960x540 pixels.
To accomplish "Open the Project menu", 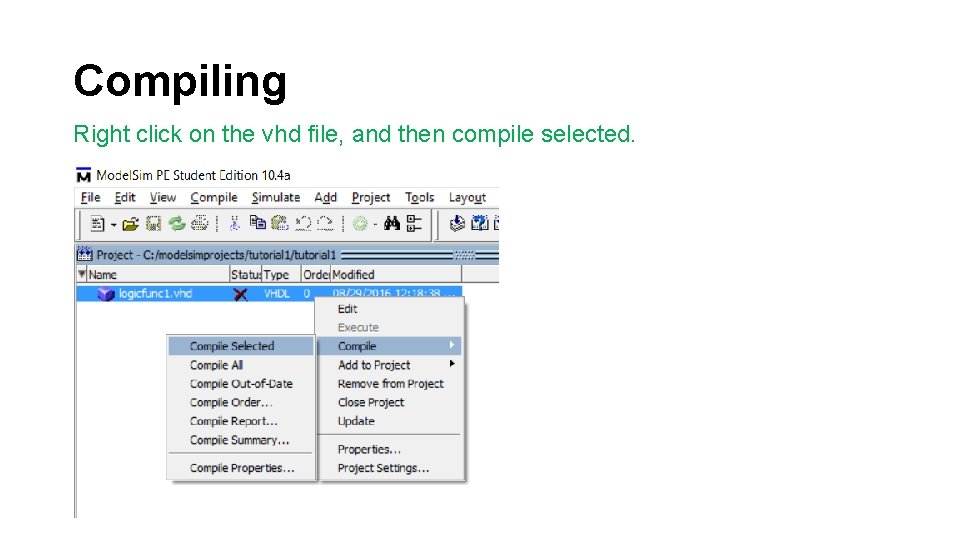I will 371,198.
